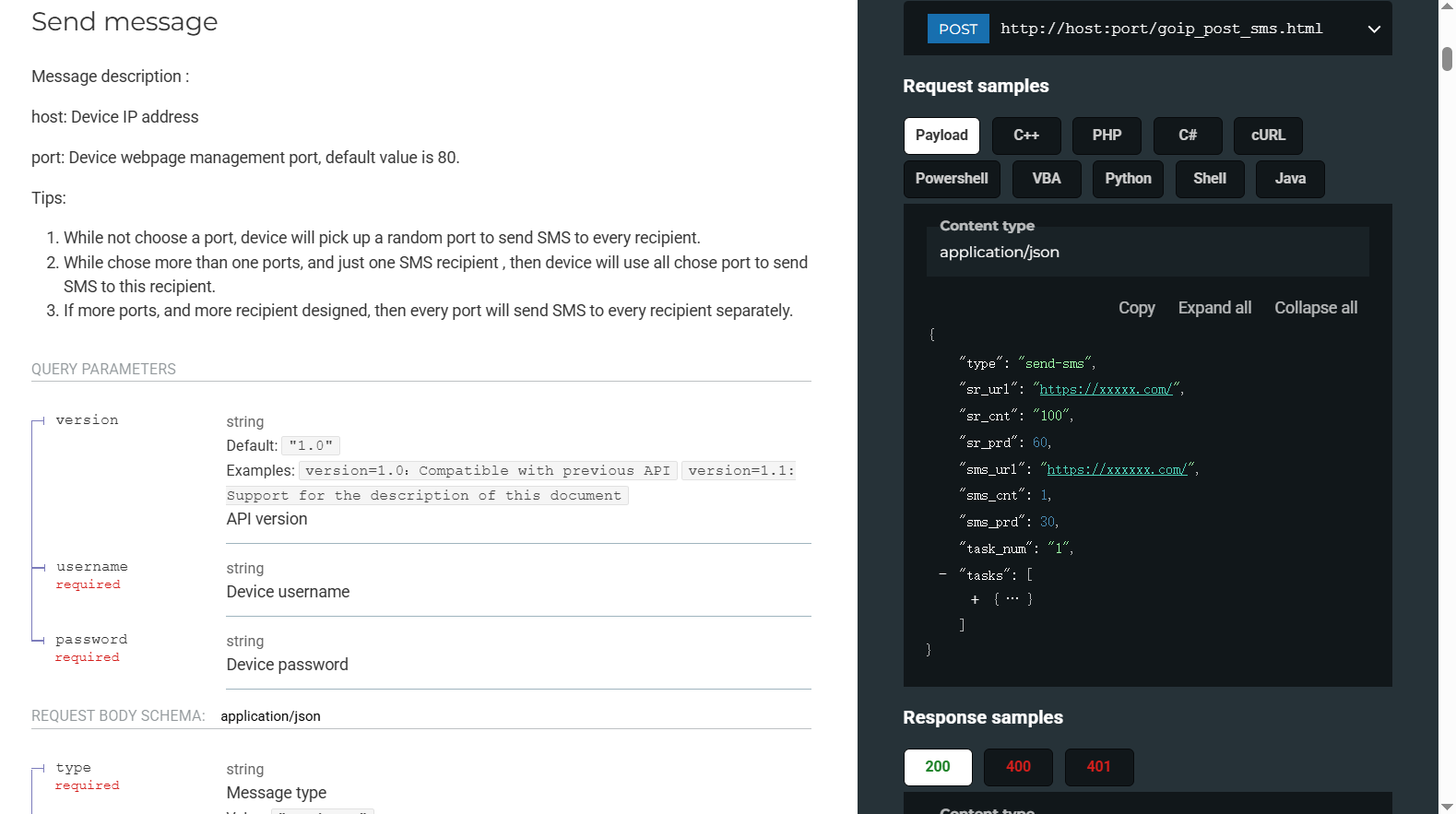Switch to the C++ request sample
This screenshot has height=814, width=1456.
1025,136
